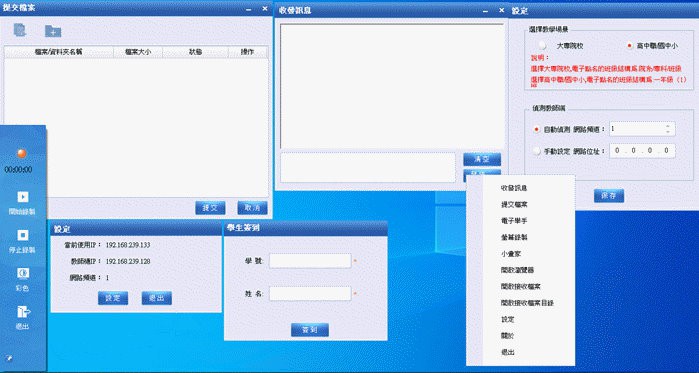Click the add-folder icon in 提交檔案 window
Image resolution: width=699 pixels, height=373 pixels.
tap(53, 31)
